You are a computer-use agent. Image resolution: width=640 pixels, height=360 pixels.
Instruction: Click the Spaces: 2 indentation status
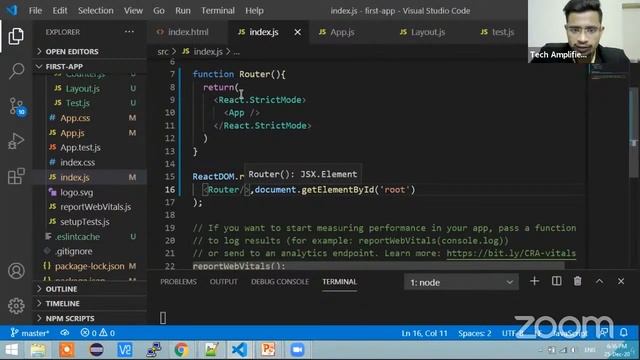click(474, 333)
